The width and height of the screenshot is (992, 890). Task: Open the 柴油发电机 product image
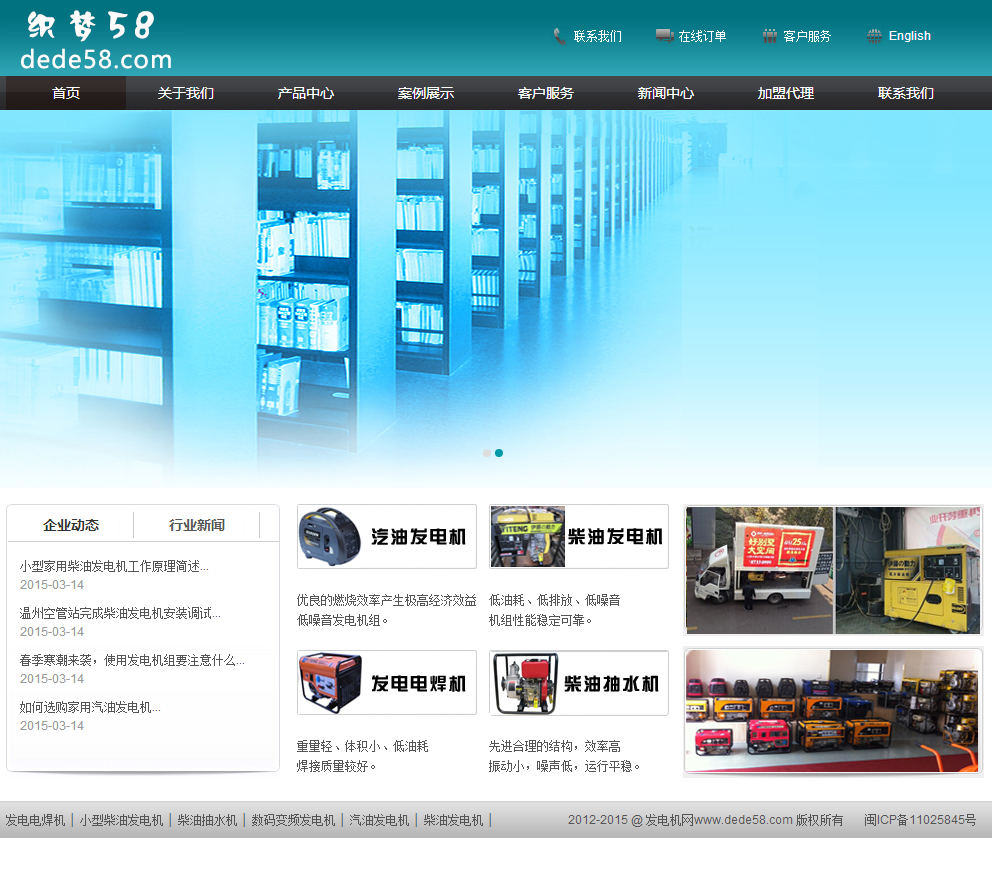[x=579, y=536]
